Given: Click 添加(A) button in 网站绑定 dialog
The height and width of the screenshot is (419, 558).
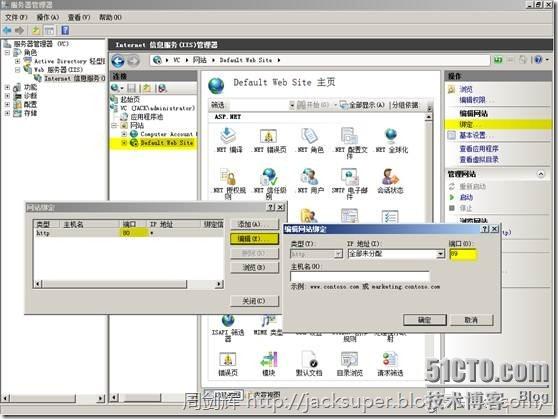Looking at the screenshot, I should tap(254, 224).
